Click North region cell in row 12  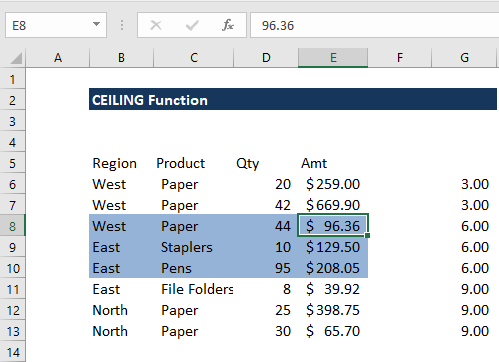click(x=121, y=310)
